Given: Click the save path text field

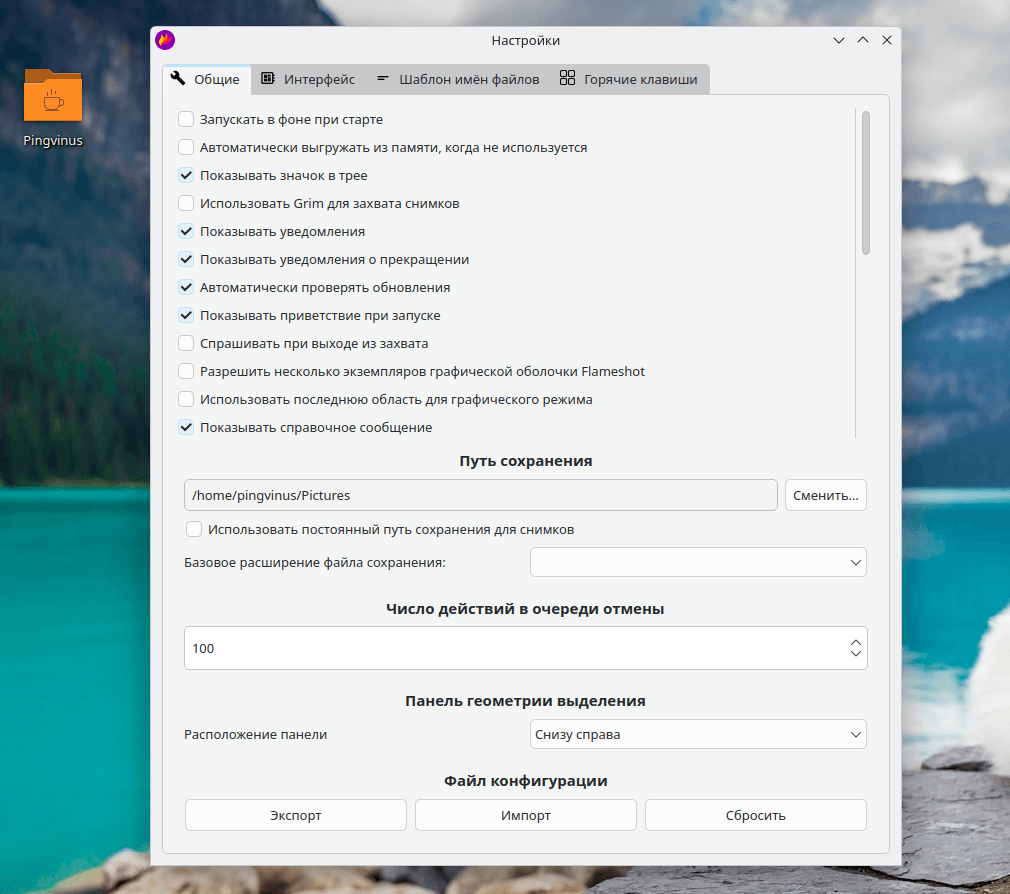Looking at the screenshot, I should point(480,495).
